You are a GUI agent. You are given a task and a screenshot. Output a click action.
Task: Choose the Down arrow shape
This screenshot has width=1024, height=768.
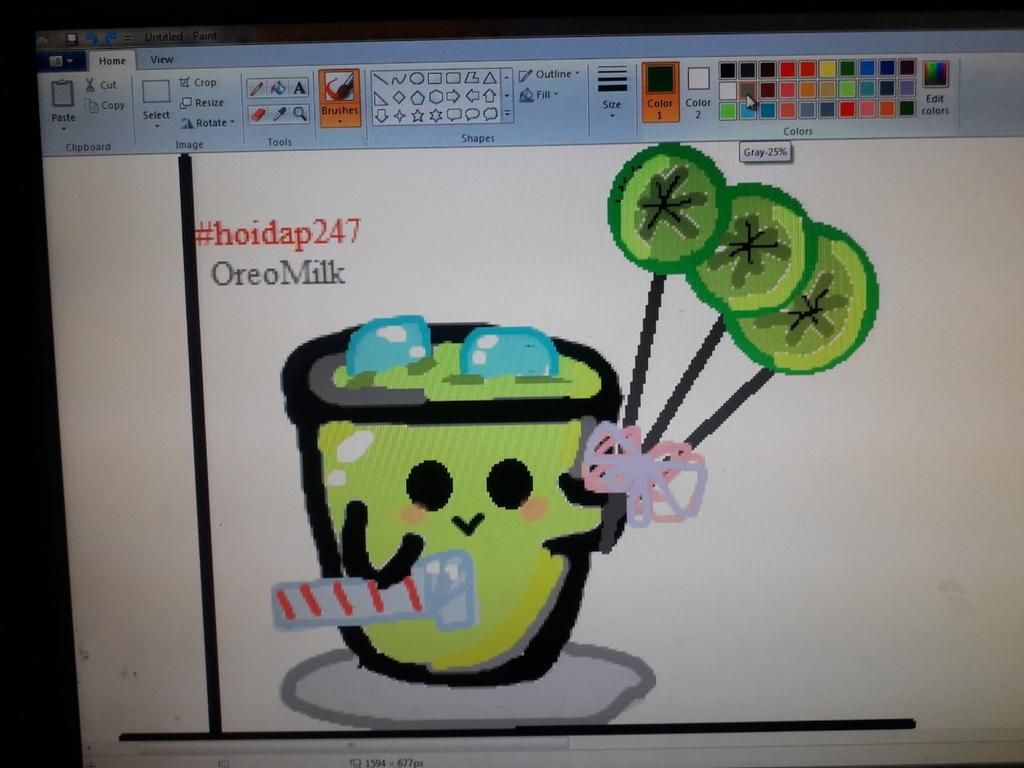381,117
